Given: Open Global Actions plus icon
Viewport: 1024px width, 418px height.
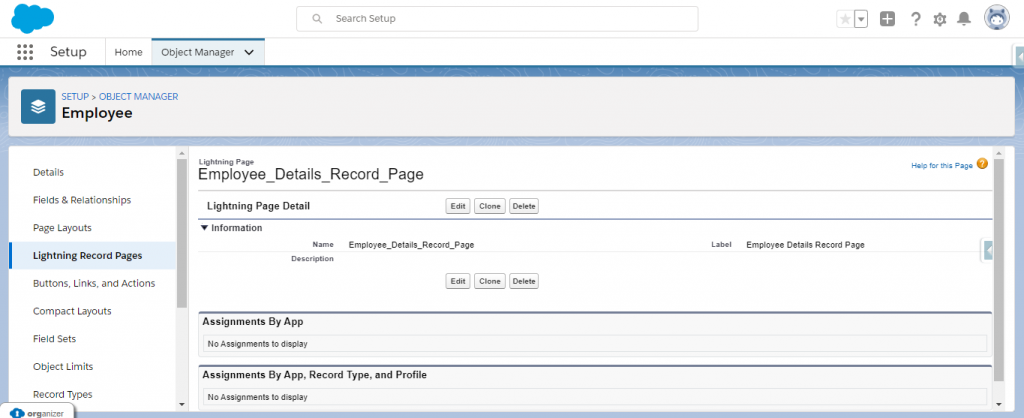Looking at the screenshot, I should pyautogui.click(x=887, y=19).
